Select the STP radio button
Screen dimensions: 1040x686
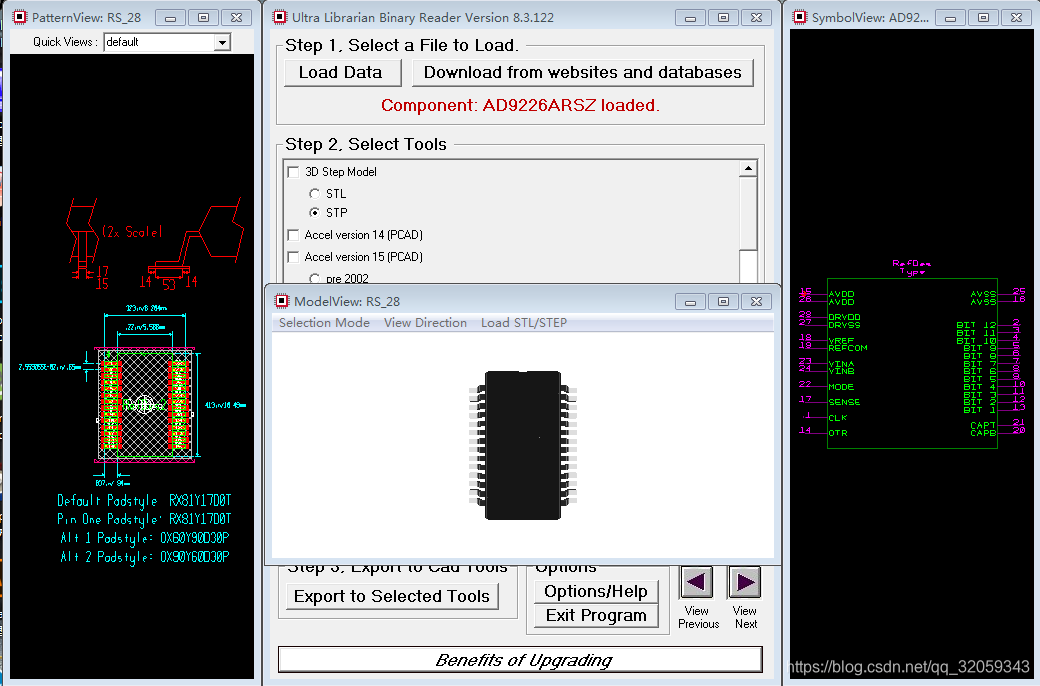point(314,213)
